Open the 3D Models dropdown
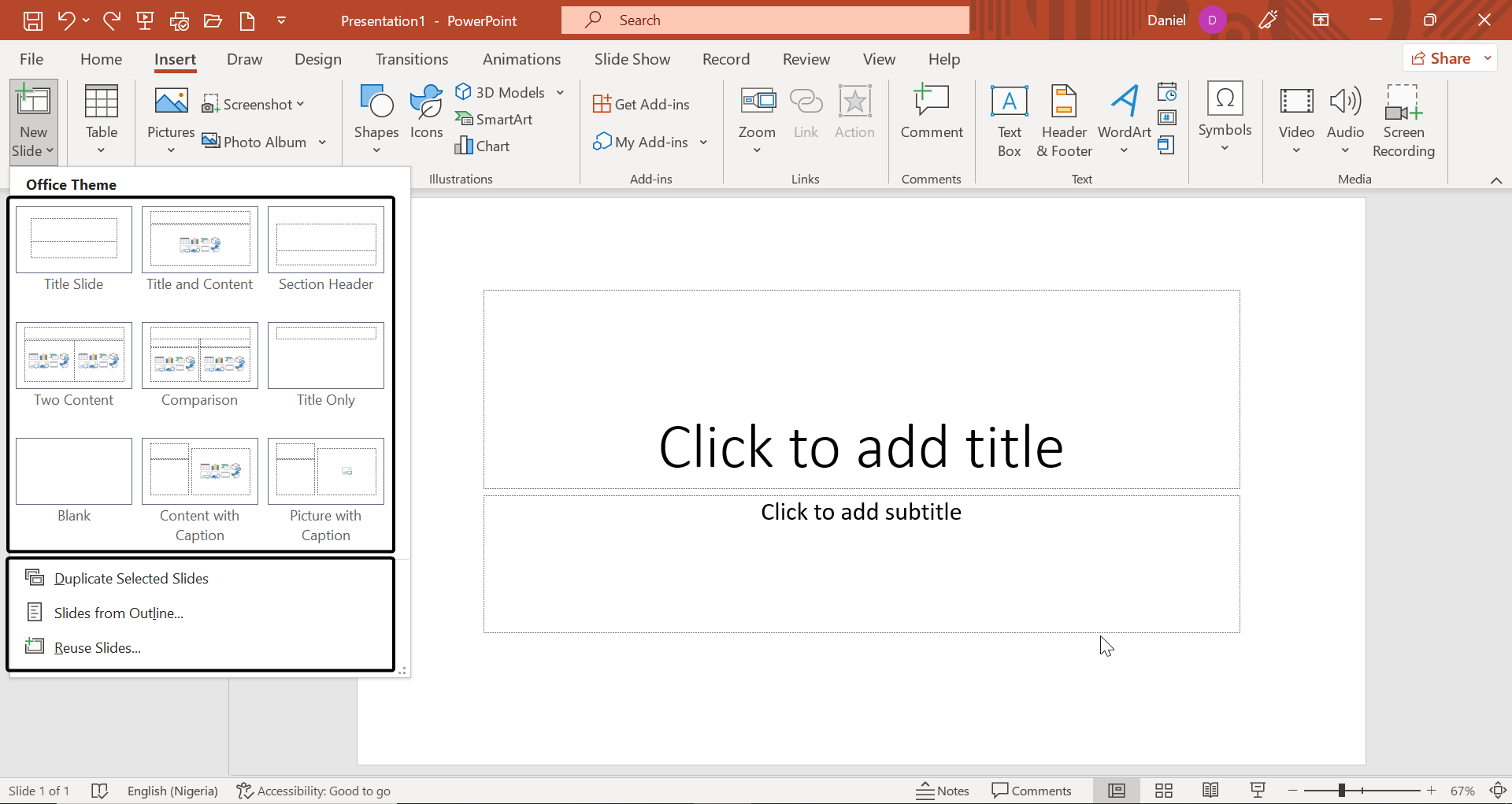Image resolution: width=1512 pixels, height=804 pixels. [559, 92]
